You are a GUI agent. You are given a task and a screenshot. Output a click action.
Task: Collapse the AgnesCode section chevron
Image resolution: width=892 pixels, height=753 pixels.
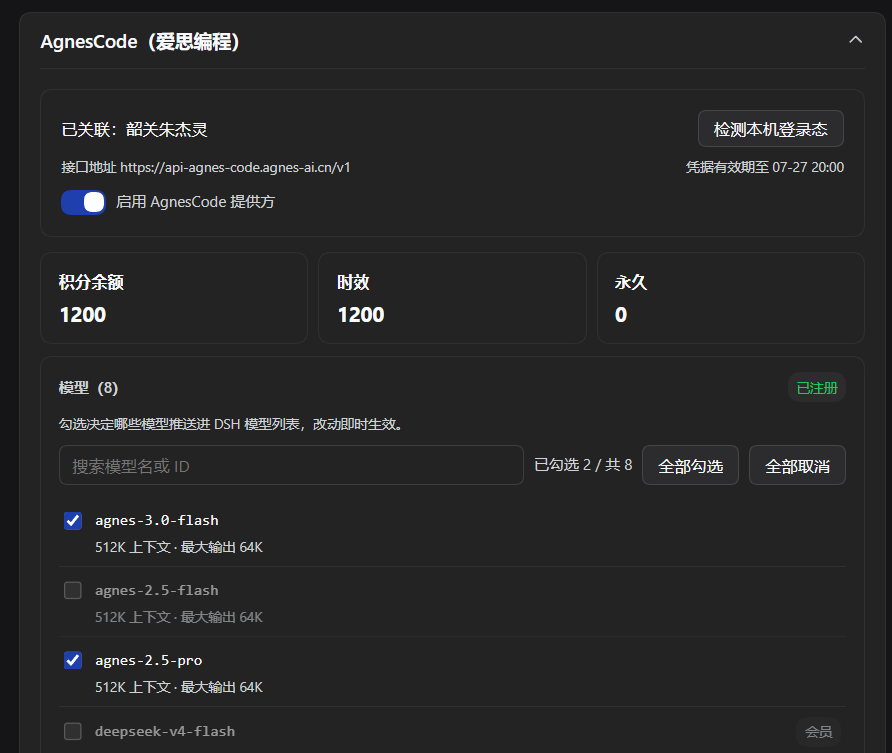click(856, 40)
